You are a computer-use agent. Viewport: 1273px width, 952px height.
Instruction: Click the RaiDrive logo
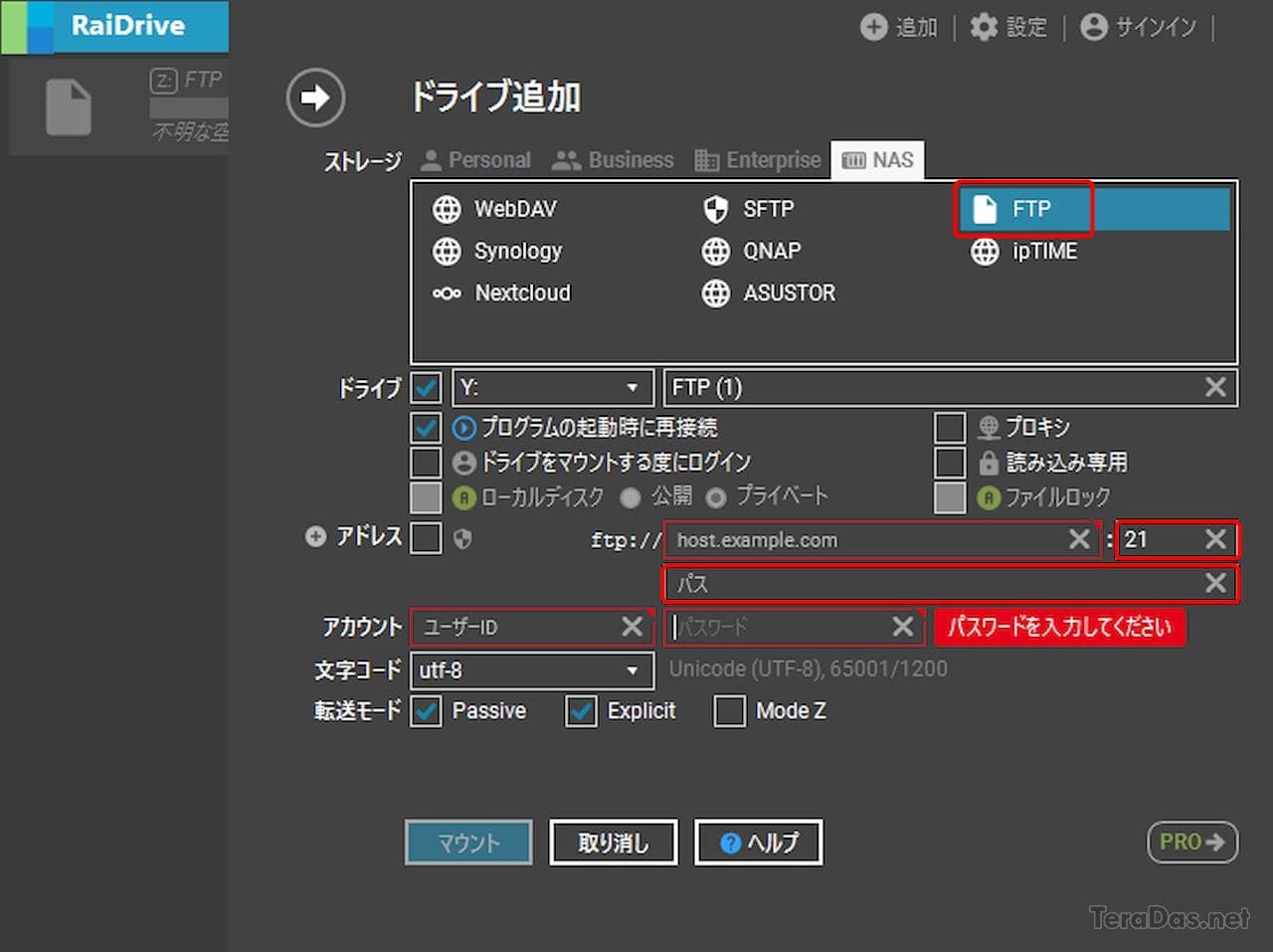tap(114, 26)
